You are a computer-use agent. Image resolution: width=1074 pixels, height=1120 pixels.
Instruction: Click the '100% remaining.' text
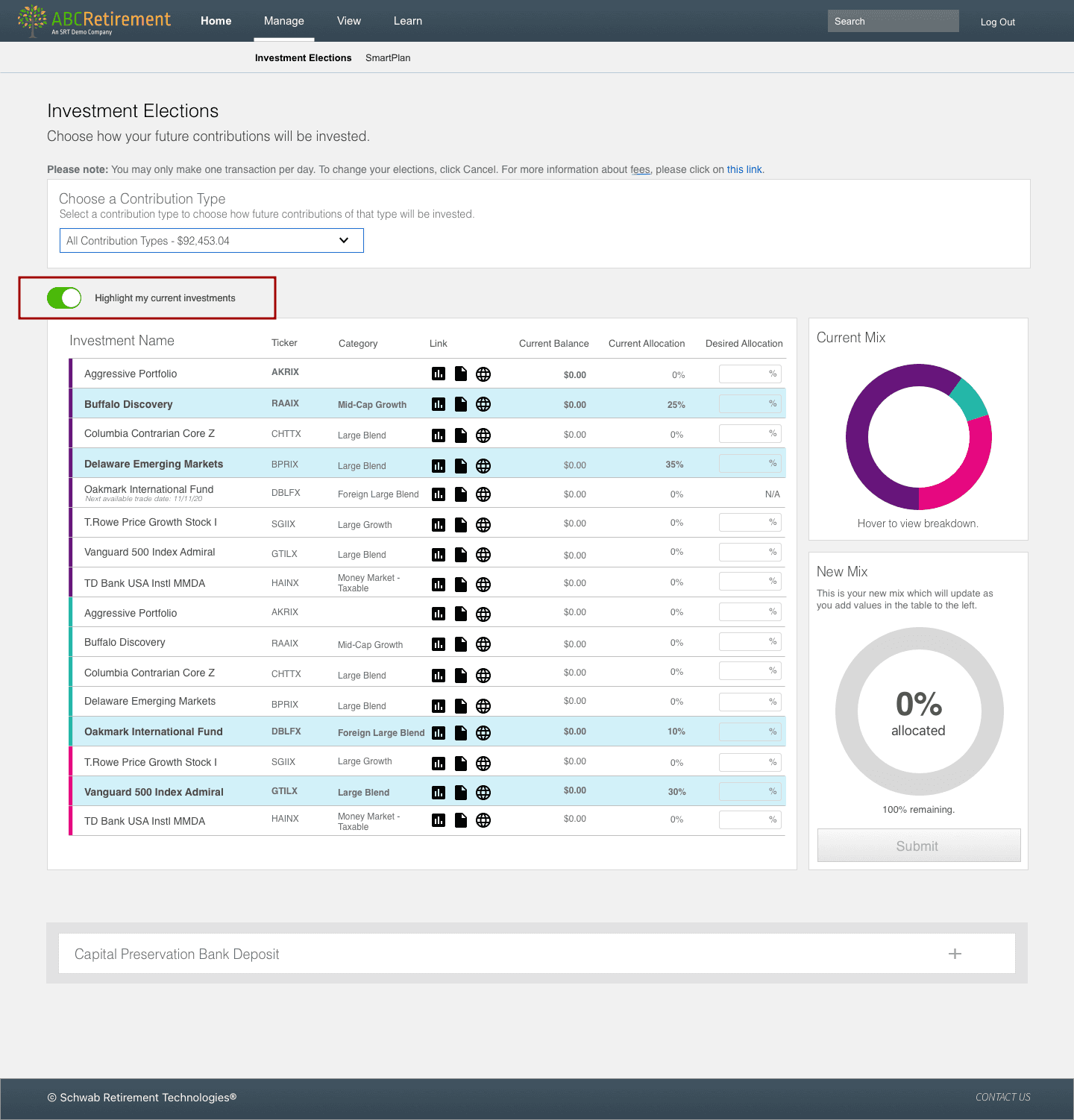918,810
